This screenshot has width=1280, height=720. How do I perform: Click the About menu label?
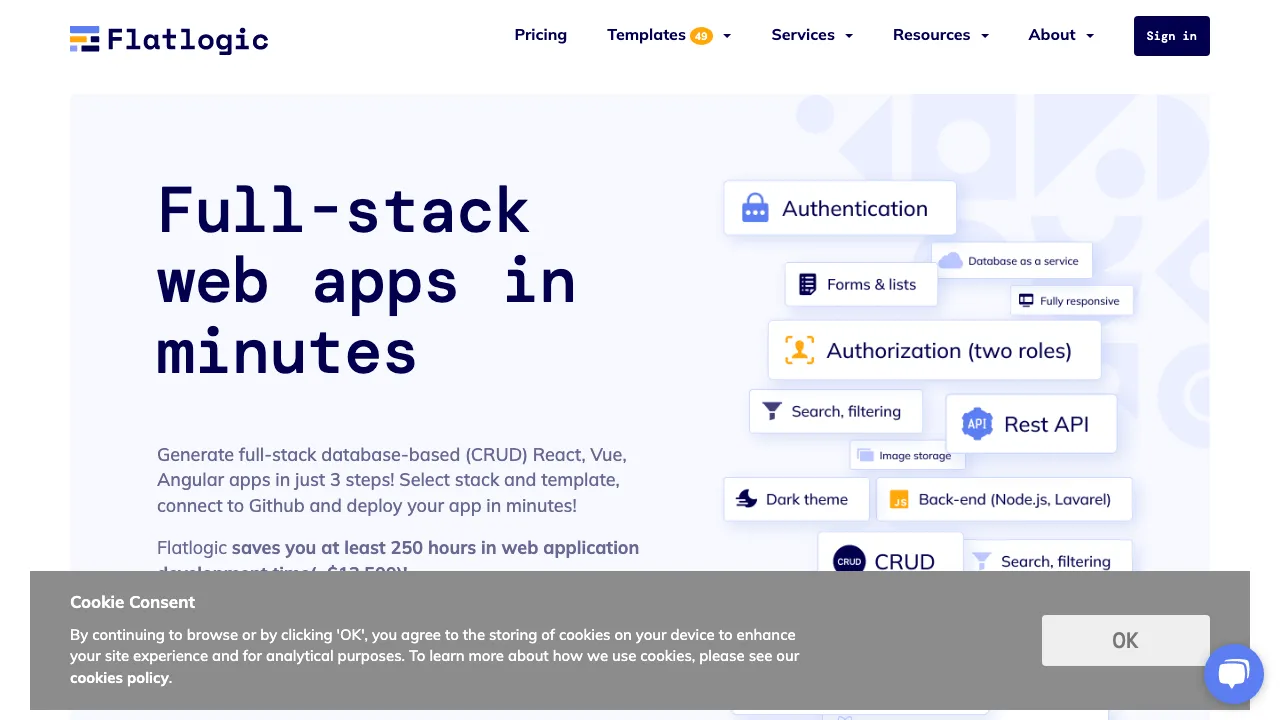pyautogui.click(x=1052, y=35)
